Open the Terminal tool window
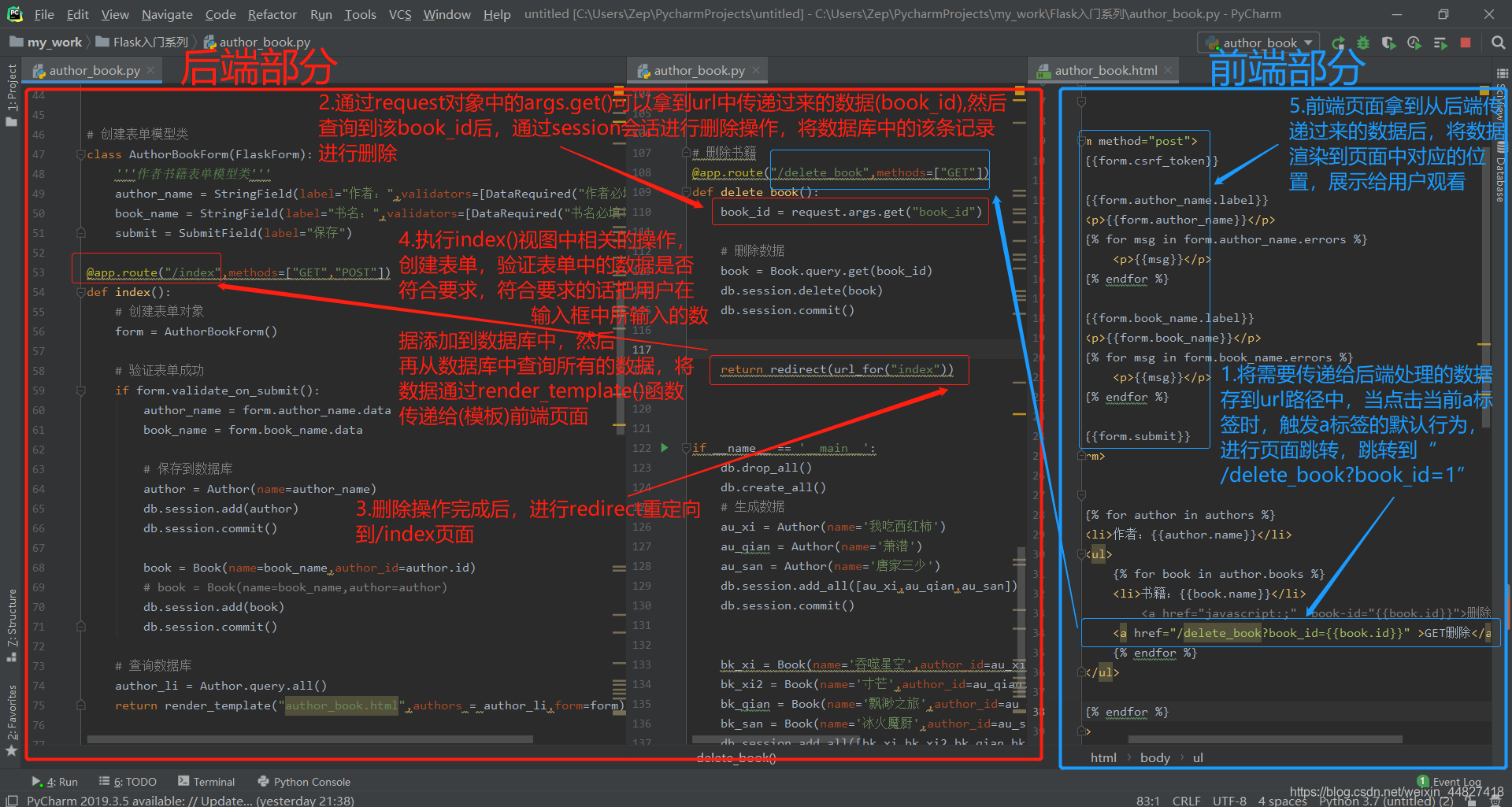 coord(206,782)
